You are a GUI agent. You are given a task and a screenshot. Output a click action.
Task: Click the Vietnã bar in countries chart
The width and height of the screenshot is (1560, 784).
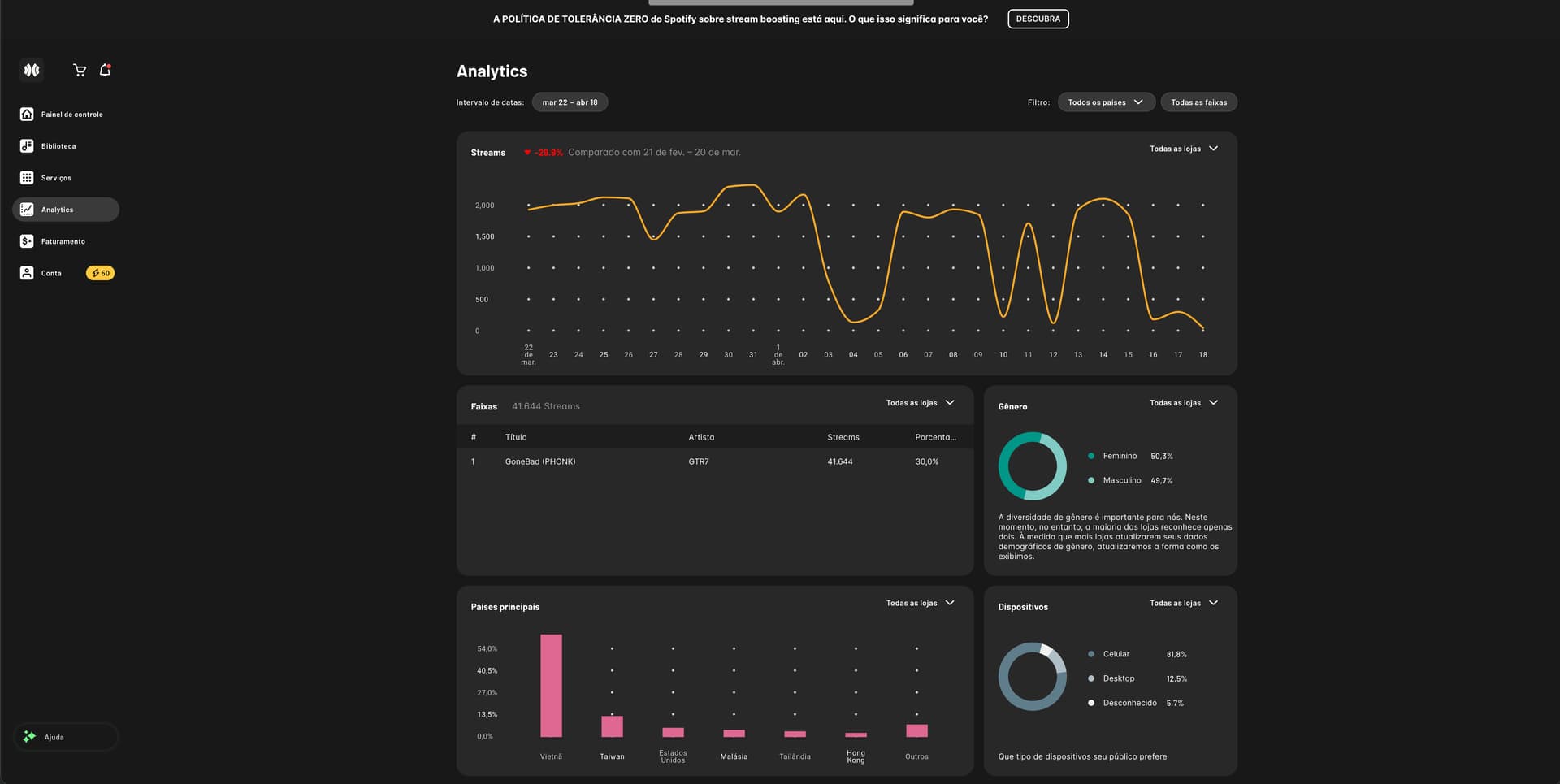[x=551, y=686]
